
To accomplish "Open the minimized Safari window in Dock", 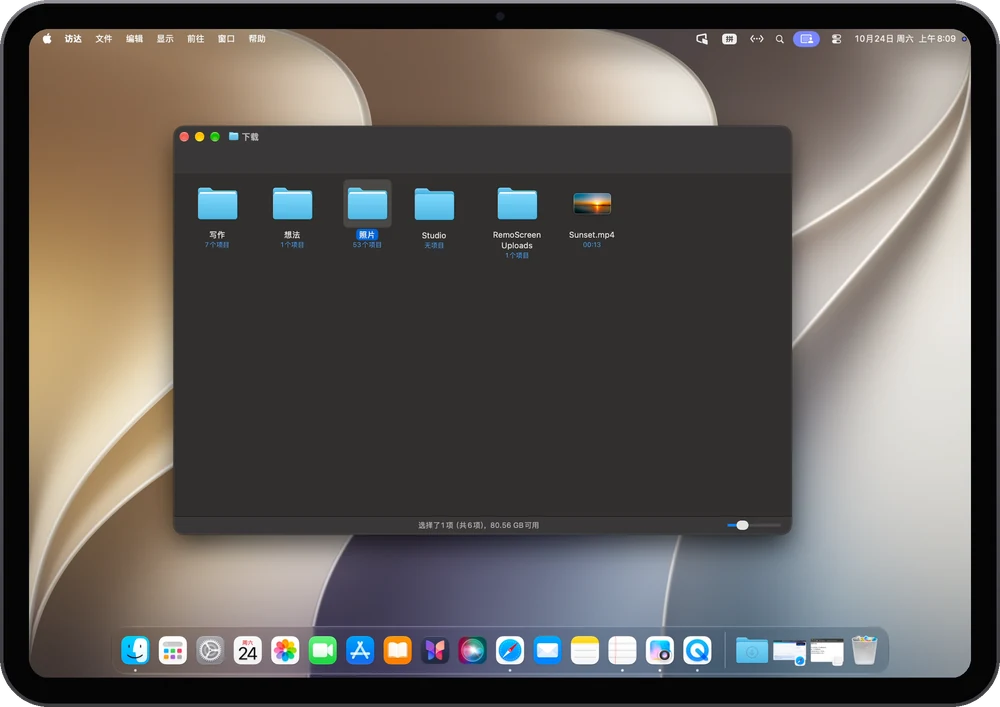I will pyautogui.click(x=790, y=652).
